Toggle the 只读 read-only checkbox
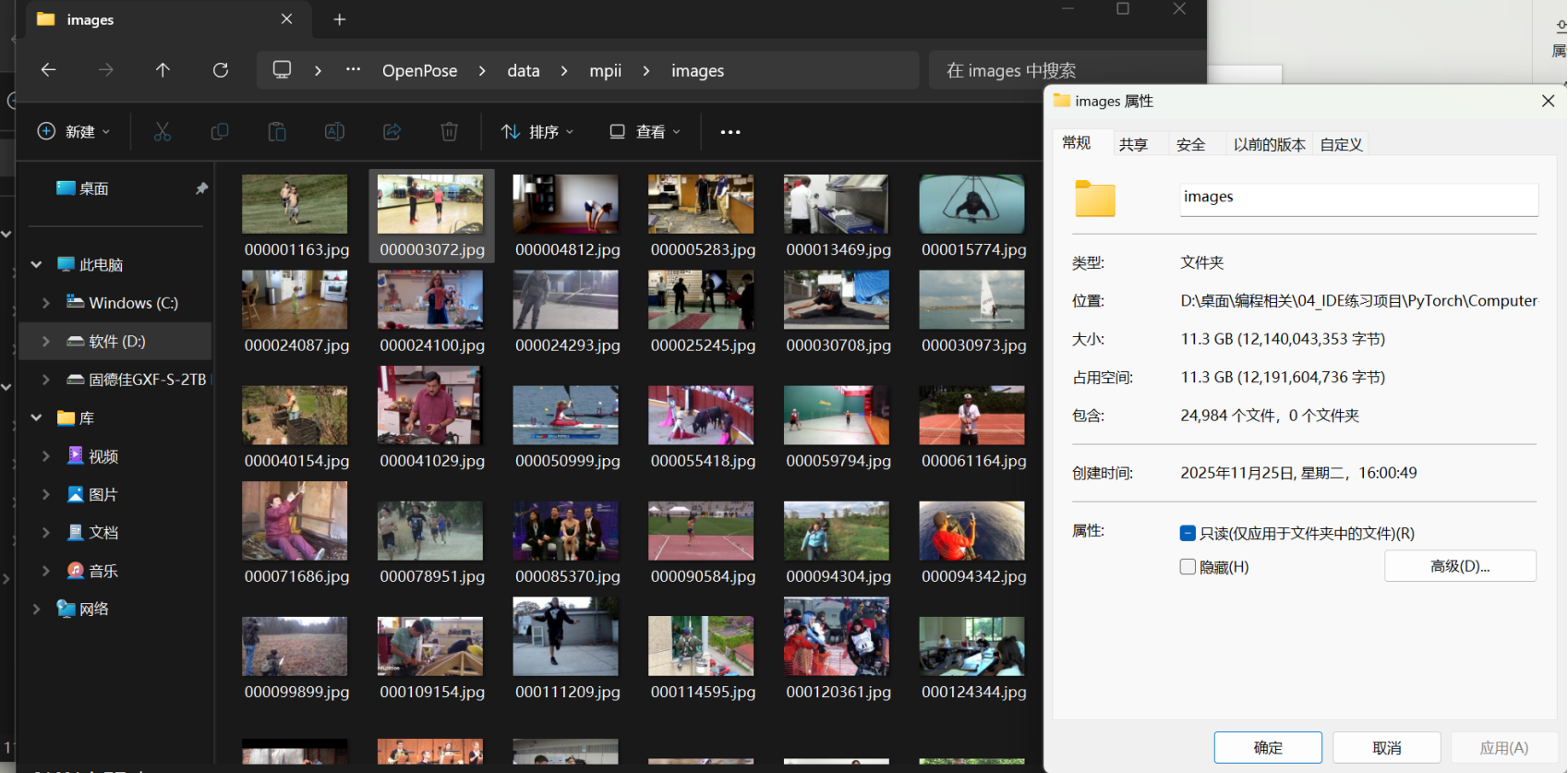 tap(1188, 533)
